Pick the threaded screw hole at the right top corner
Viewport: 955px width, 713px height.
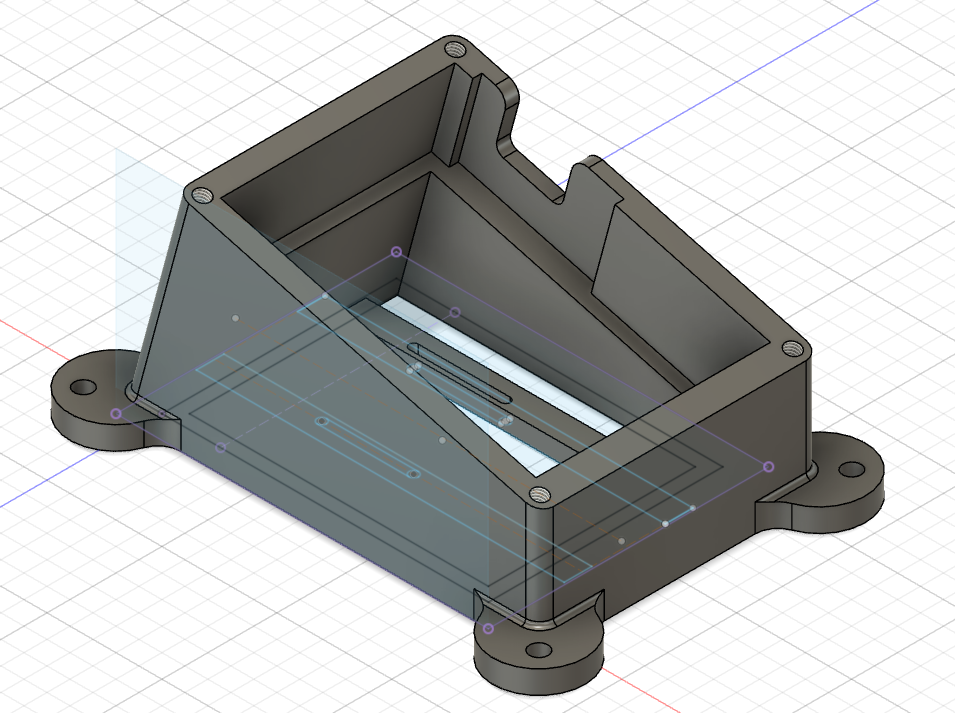[792, 349]
